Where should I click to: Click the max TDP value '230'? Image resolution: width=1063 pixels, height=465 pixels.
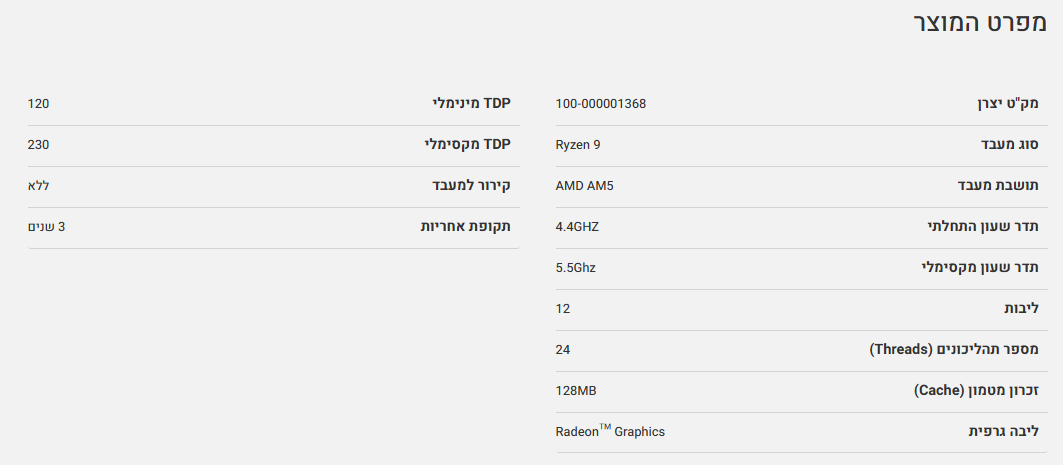click(x=39, y=145)
